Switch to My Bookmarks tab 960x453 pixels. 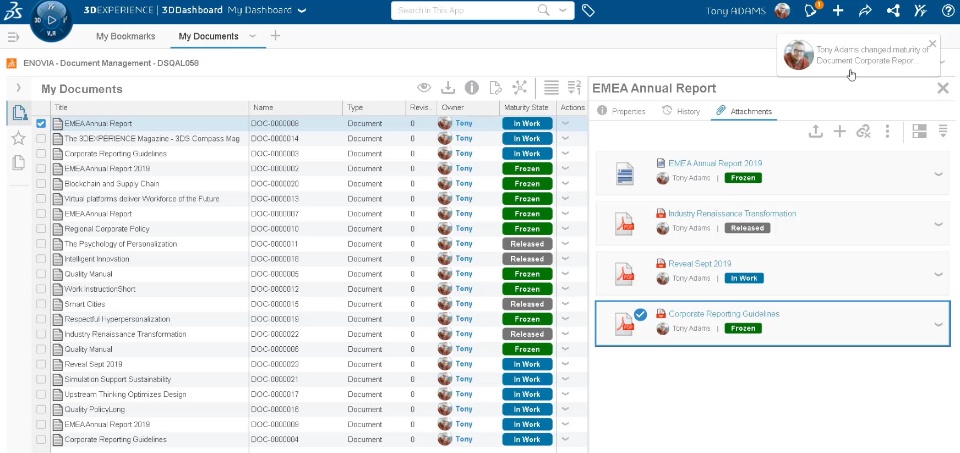coord(126,36)
